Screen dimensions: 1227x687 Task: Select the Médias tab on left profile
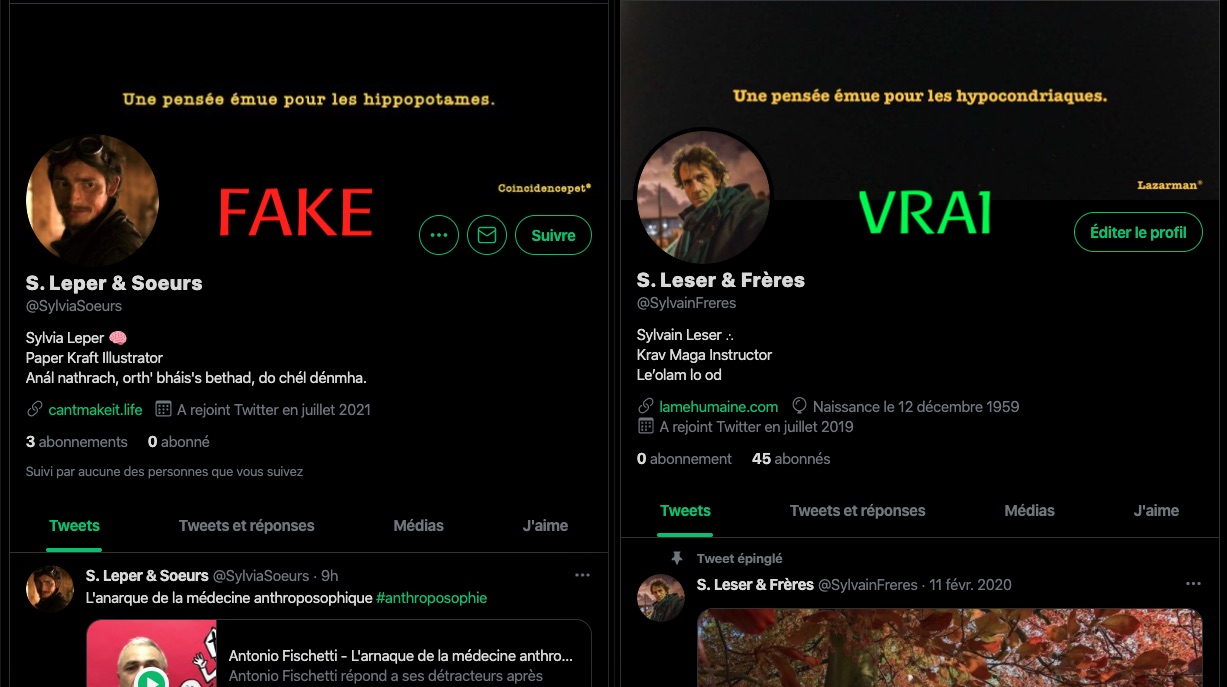418,525
